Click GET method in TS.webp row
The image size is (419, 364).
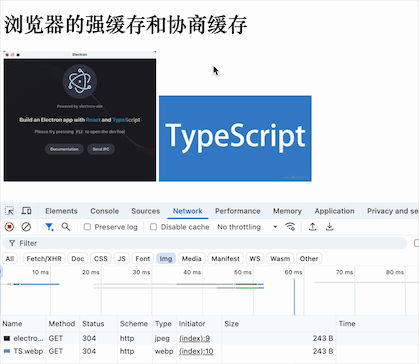pos(56,351)
